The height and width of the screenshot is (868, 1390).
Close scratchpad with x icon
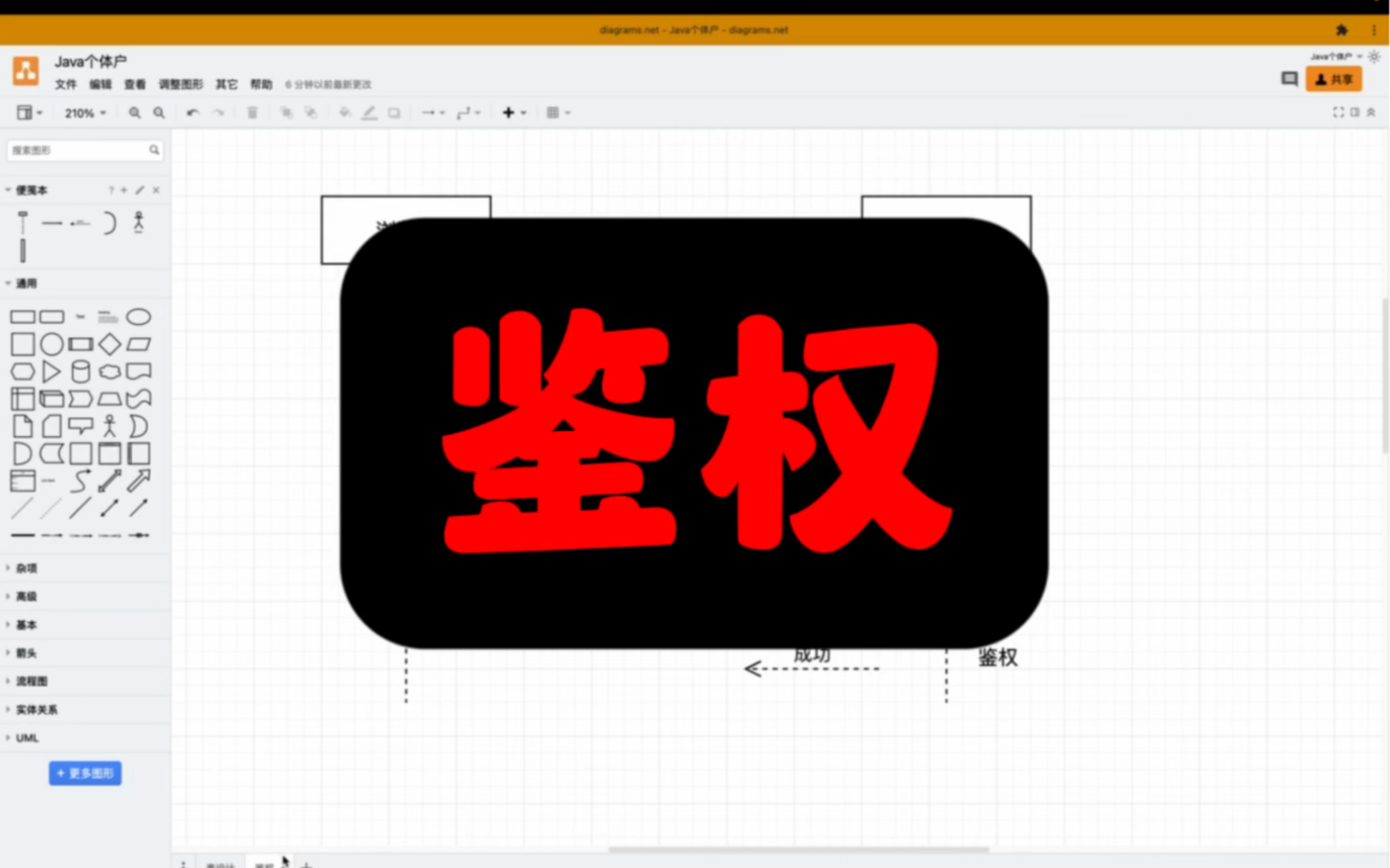point(156,190)
